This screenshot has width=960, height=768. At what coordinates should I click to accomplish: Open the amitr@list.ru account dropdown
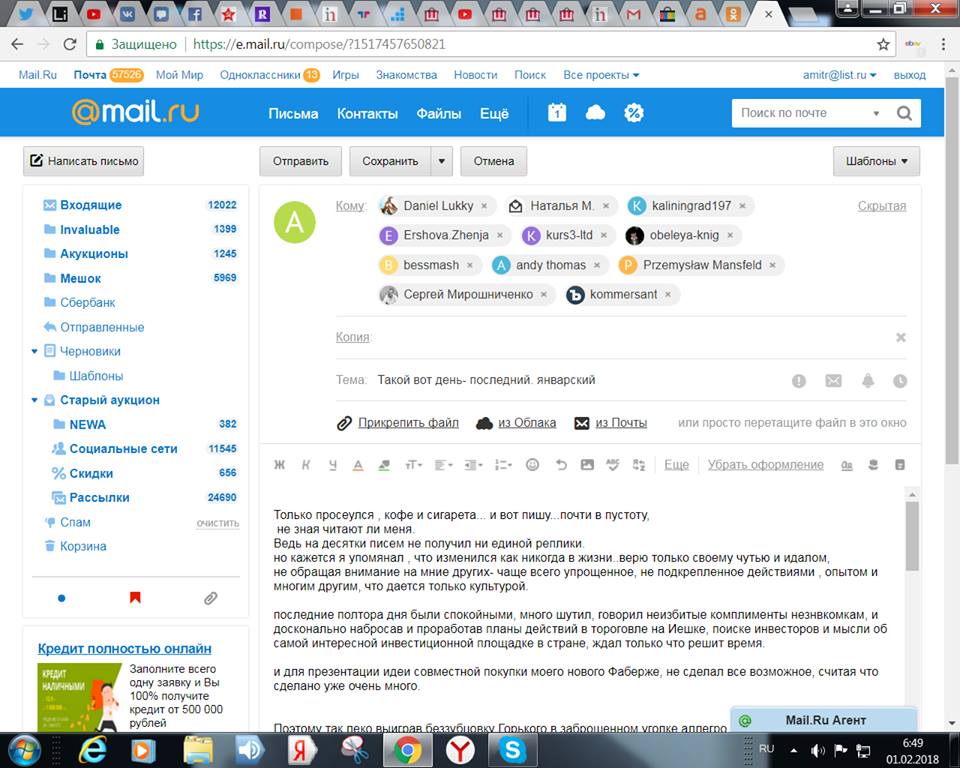839,75
